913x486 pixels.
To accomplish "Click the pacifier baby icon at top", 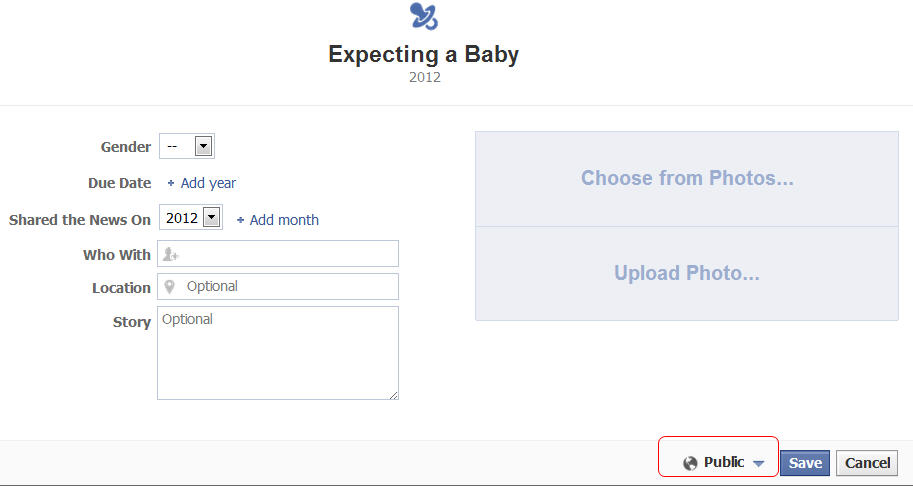I will pos(424,16).
